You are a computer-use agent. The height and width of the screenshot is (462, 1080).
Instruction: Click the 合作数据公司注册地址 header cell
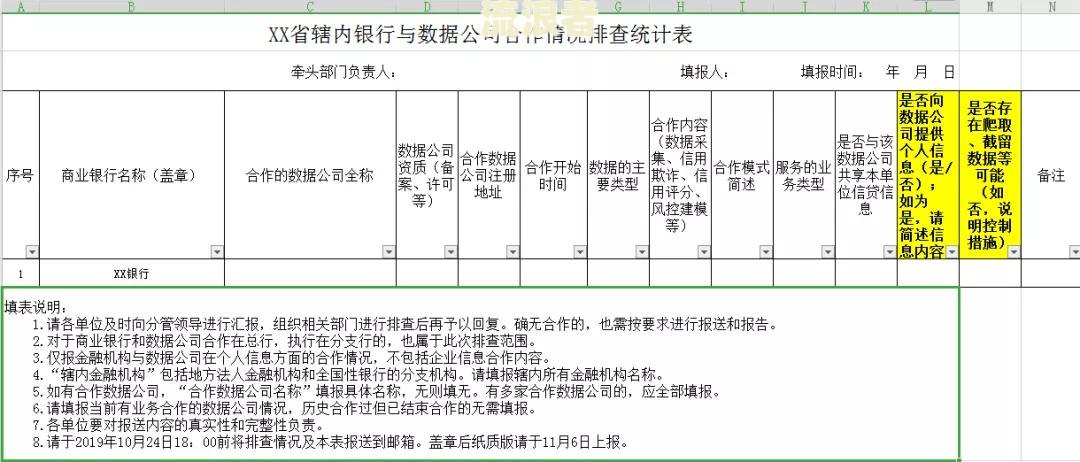[489, 175]
